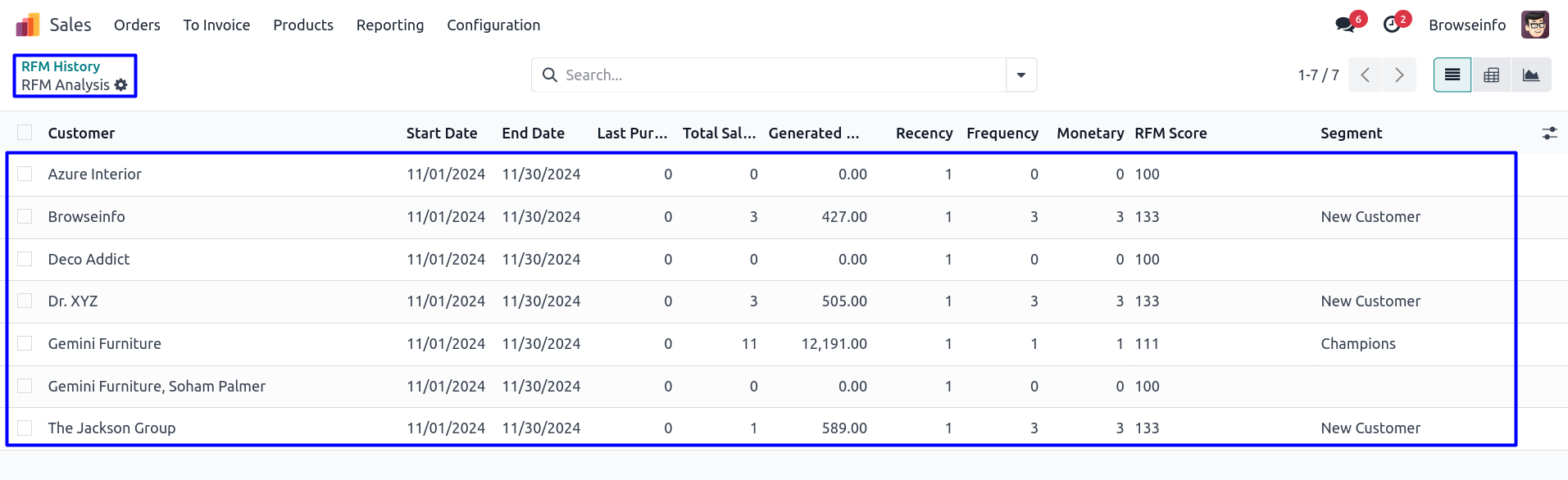Open the activities clock icon
Viewport: 1568px width, 480px height.
click(1392, 25)
